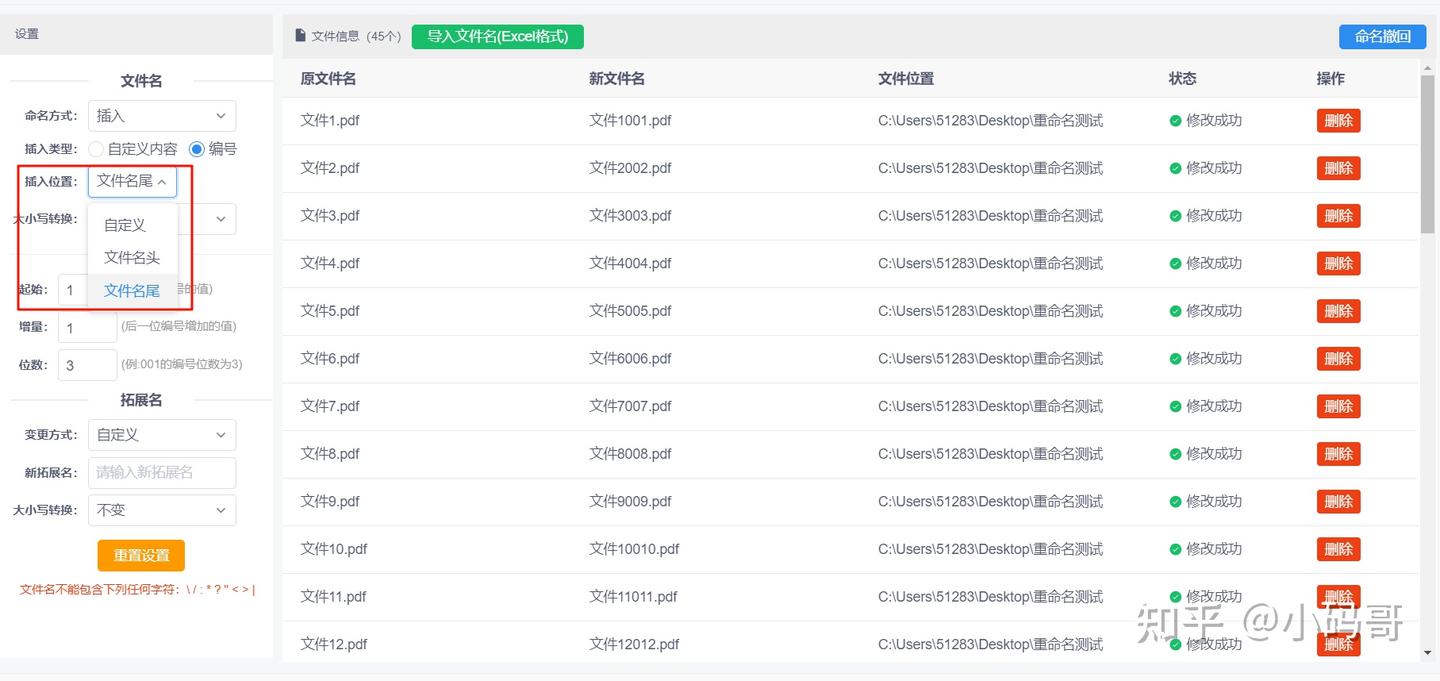Click the file info document icon
Screen dimensions: 1440x681
301,36
